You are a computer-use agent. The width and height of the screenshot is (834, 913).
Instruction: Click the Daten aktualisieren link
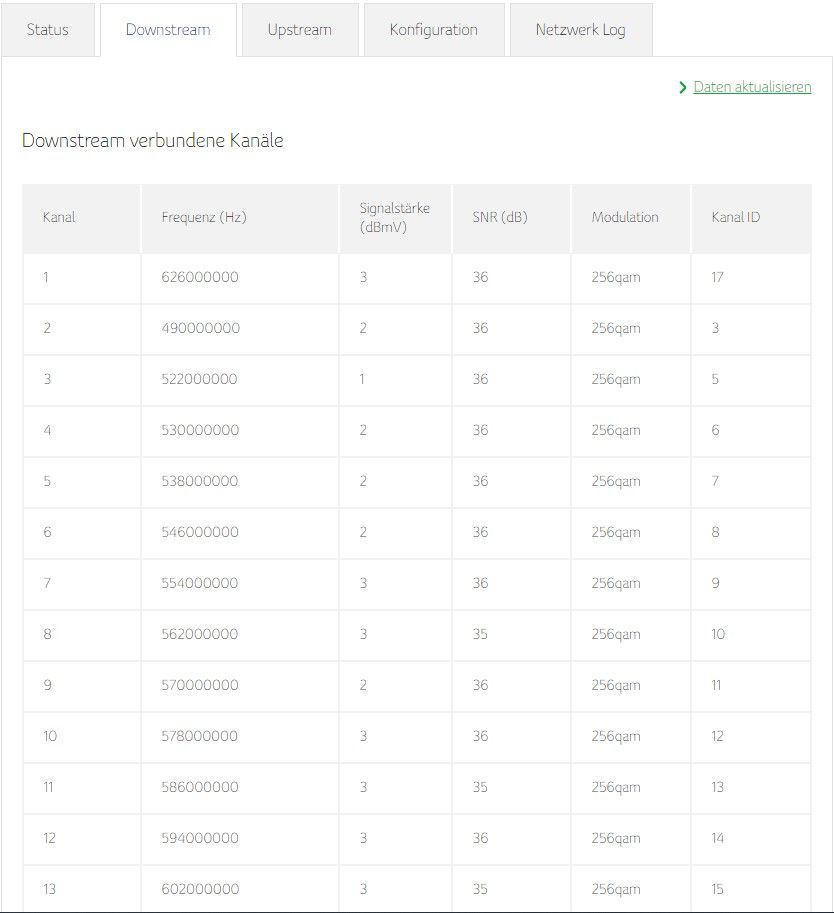(x=752, y=88)
